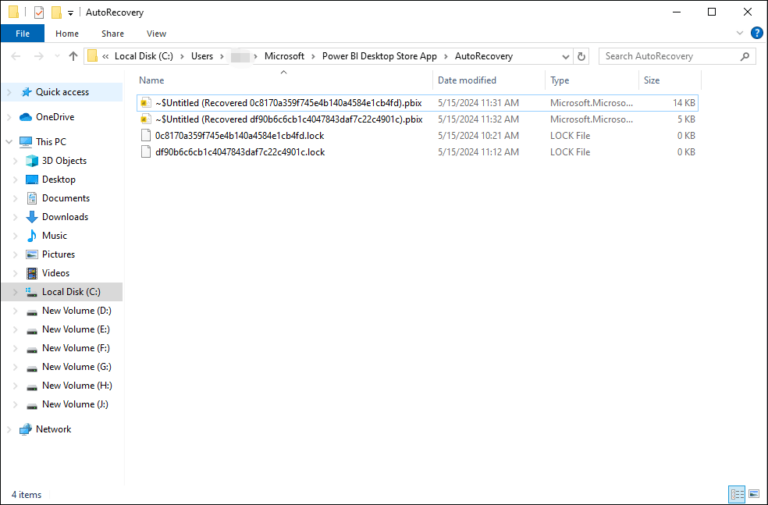Click the search magnifier icon
The image size is (768, 505).
(x=745, y=56)
